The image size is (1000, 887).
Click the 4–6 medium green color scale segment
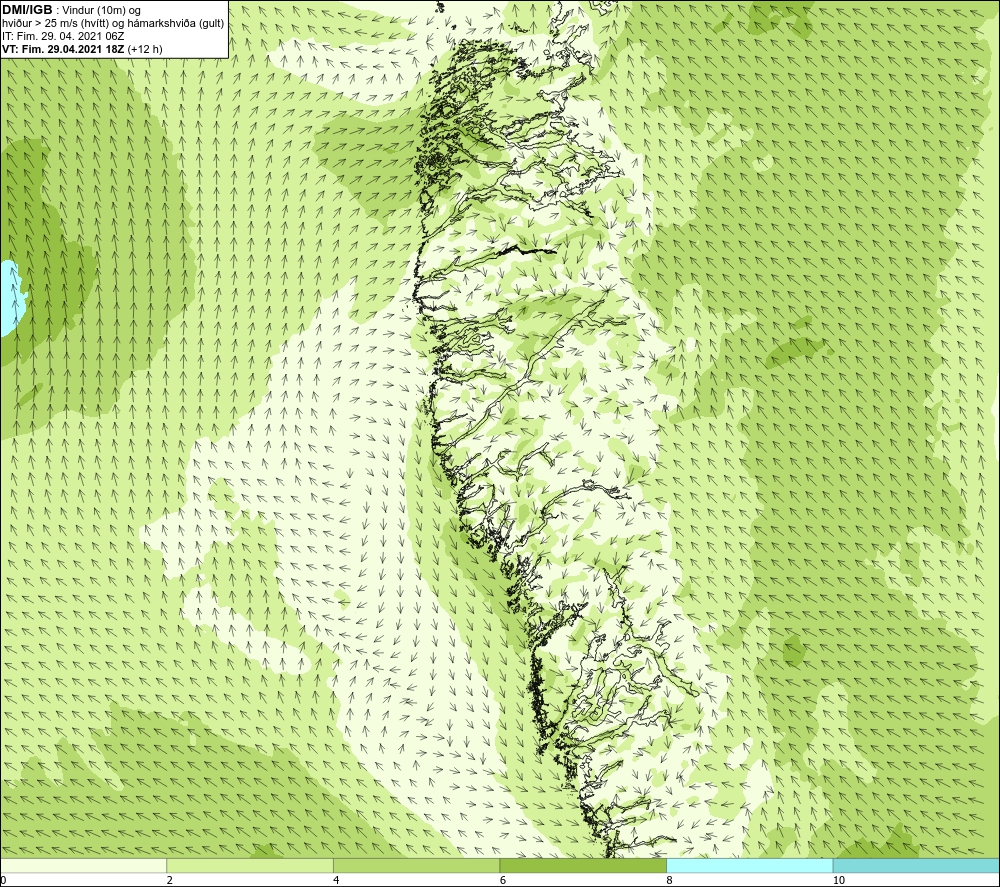[416, 865]
